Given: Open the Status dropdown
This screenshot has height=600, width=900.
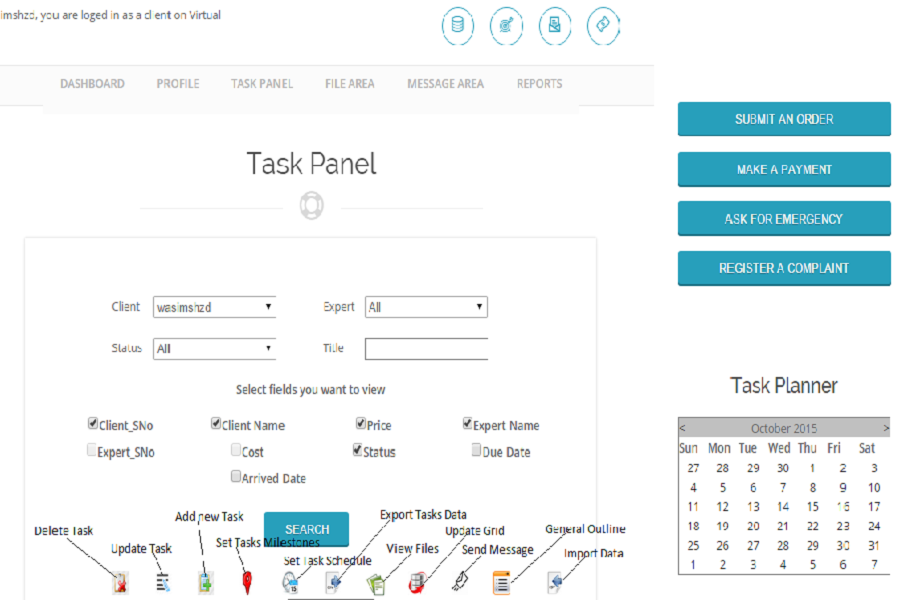Looking at the screenshot, I should pos(214,349).
